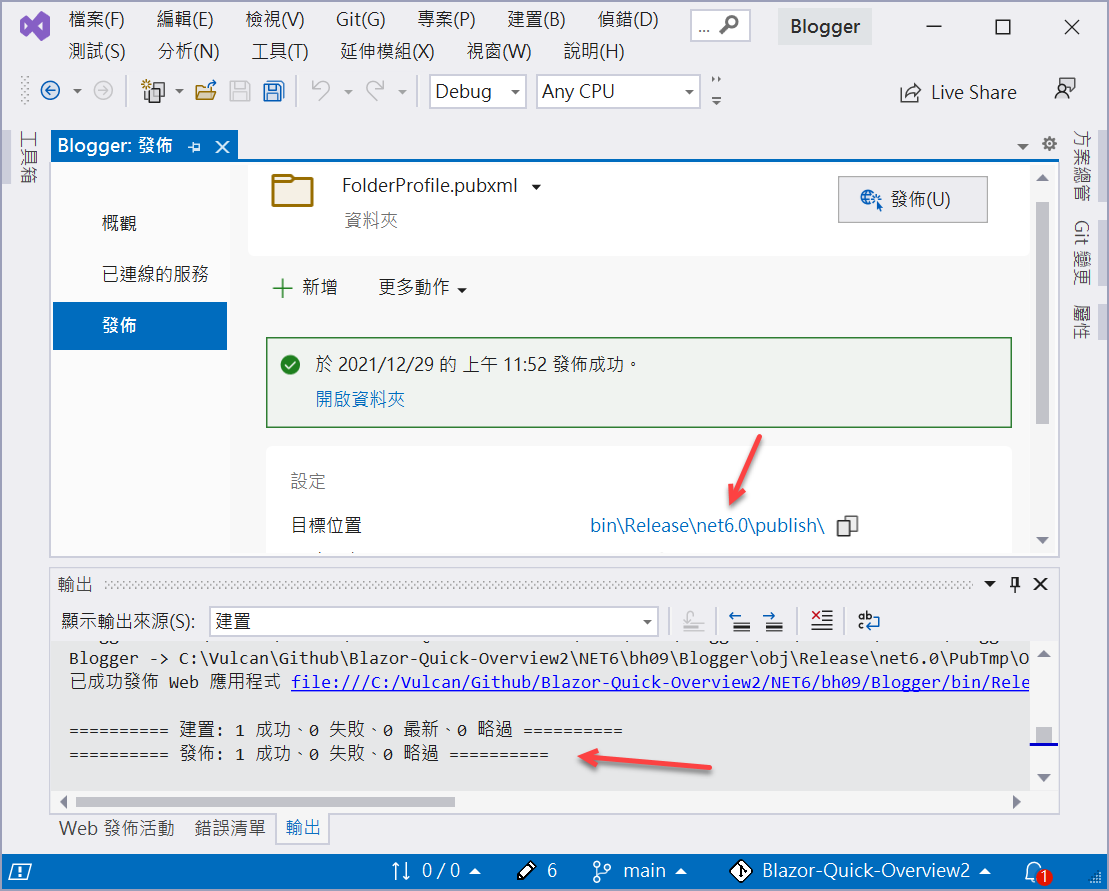This screenshot has width=1109, height=891.
Task: Click the Live Share button
Action: 958,93
